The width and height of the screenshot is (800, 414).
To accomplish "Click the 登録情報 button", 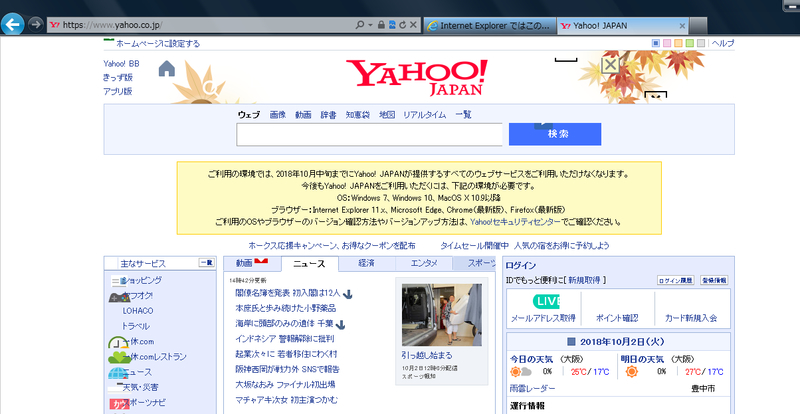I will click(714, 280).
